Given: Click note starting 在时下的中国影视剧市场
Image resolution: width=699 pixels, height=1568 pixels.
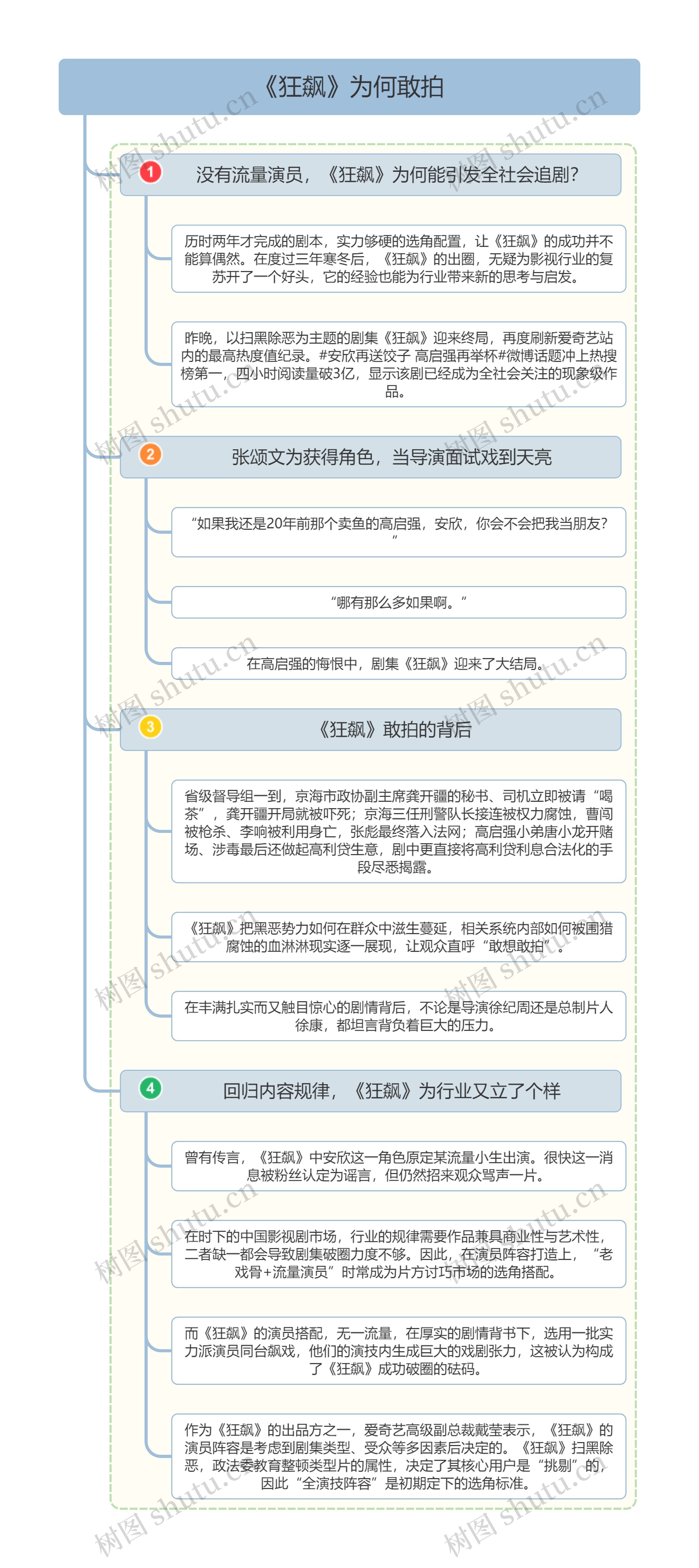Looking at the screenshot, I should [399, 1254].
